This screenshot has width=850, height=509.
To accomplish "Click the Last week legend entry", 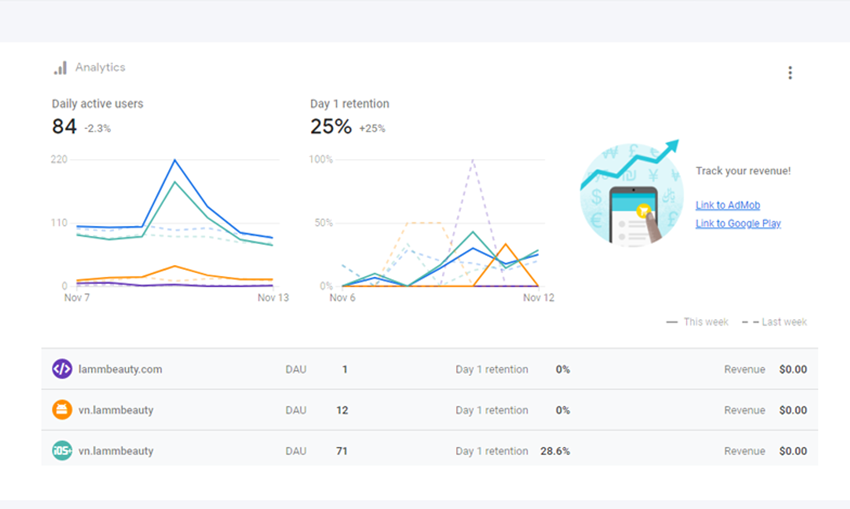I will [774, 322].
